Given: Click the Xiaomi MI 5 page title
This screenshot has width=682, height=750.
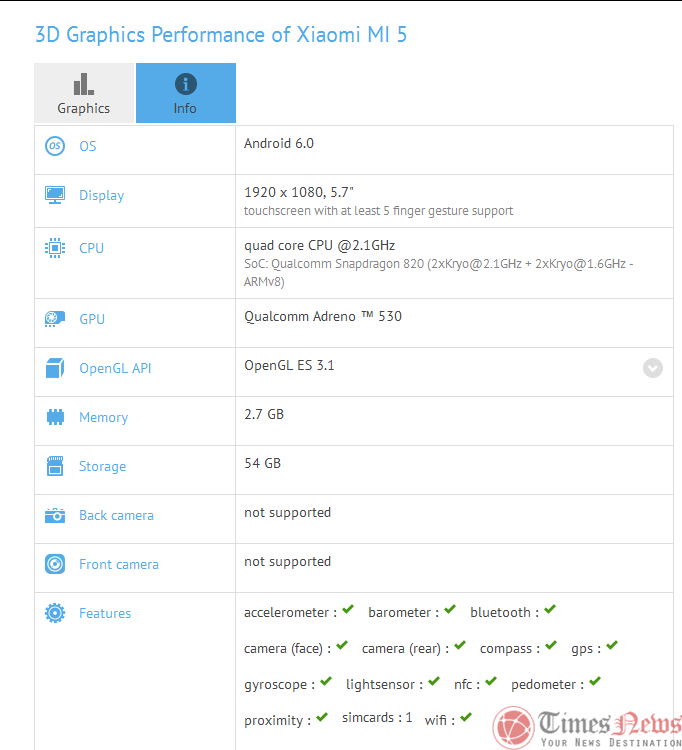Looking at the screenshot, I should pos(221,35).
